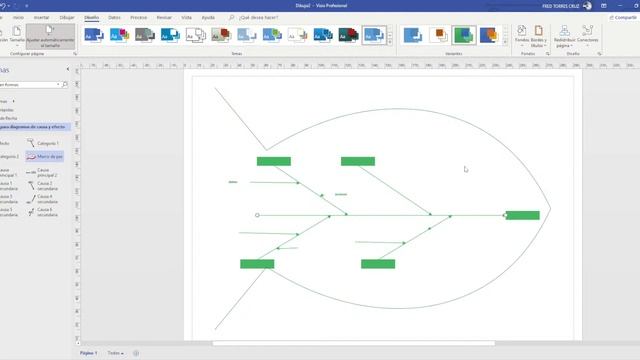Open the undo dropdown arrow in title bar
Screen dimensions: 640x360
tap(9, 6)
